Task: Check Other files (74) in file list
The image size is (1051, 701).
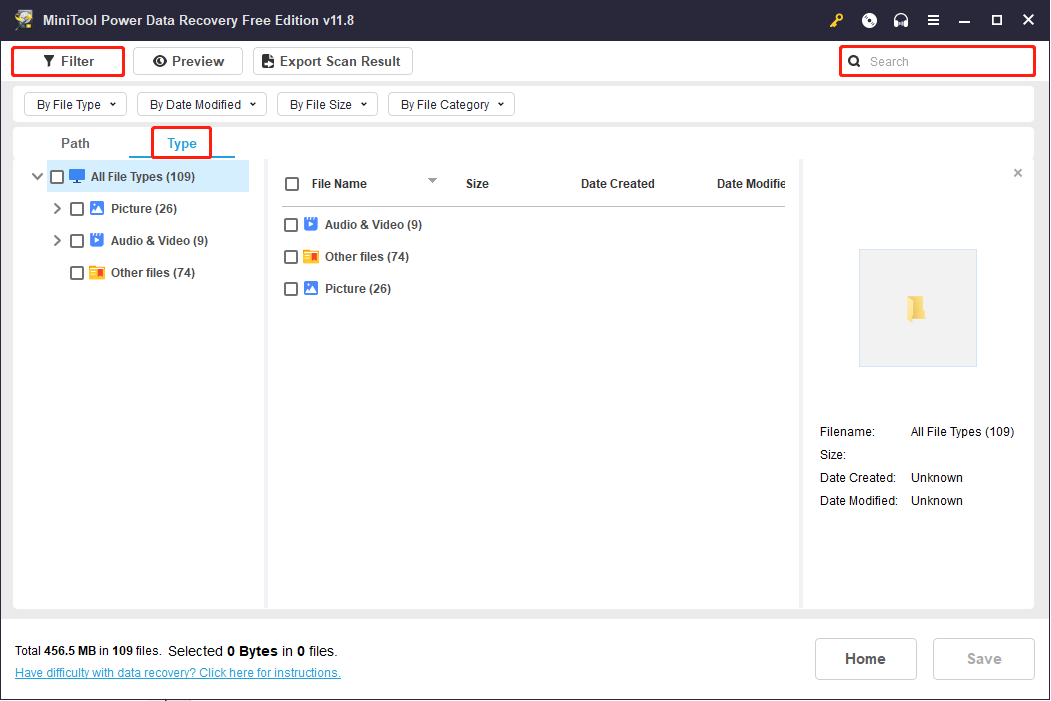Action: pos(291,257)
